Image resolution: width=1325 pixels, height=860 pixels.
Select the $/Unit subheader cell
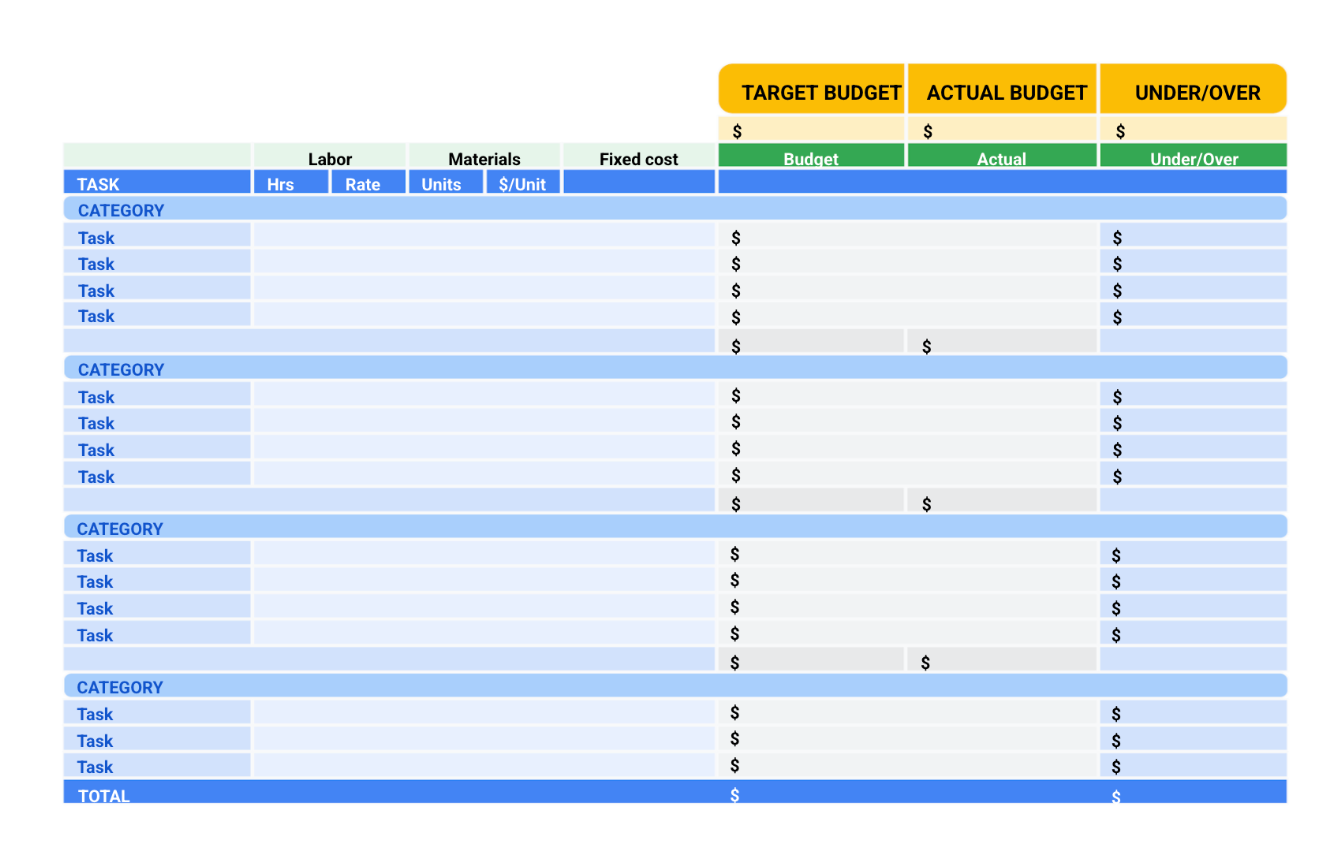523,184
